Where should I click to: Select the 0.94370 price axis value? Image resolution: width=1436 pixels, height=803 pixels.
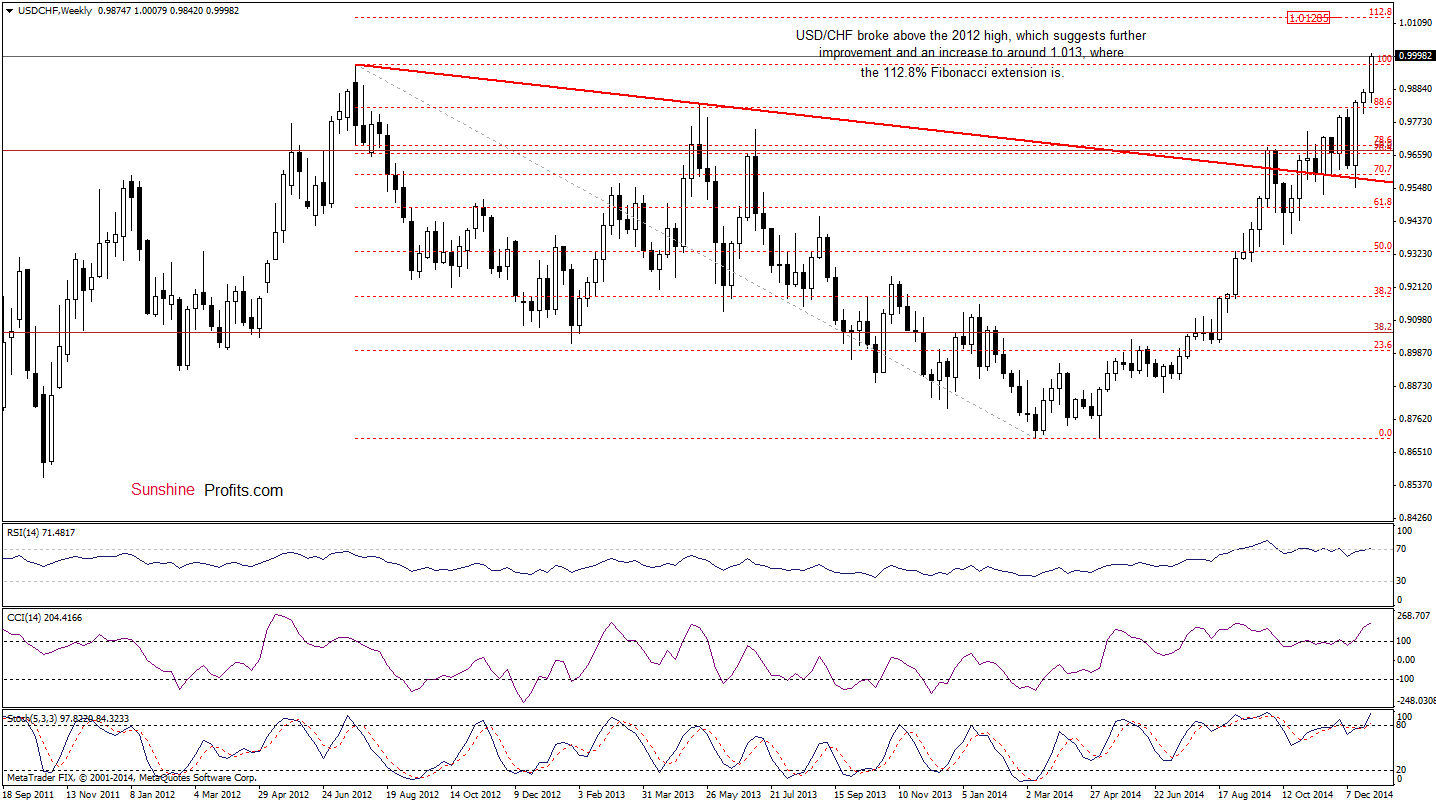click(x=1415, y=221)
